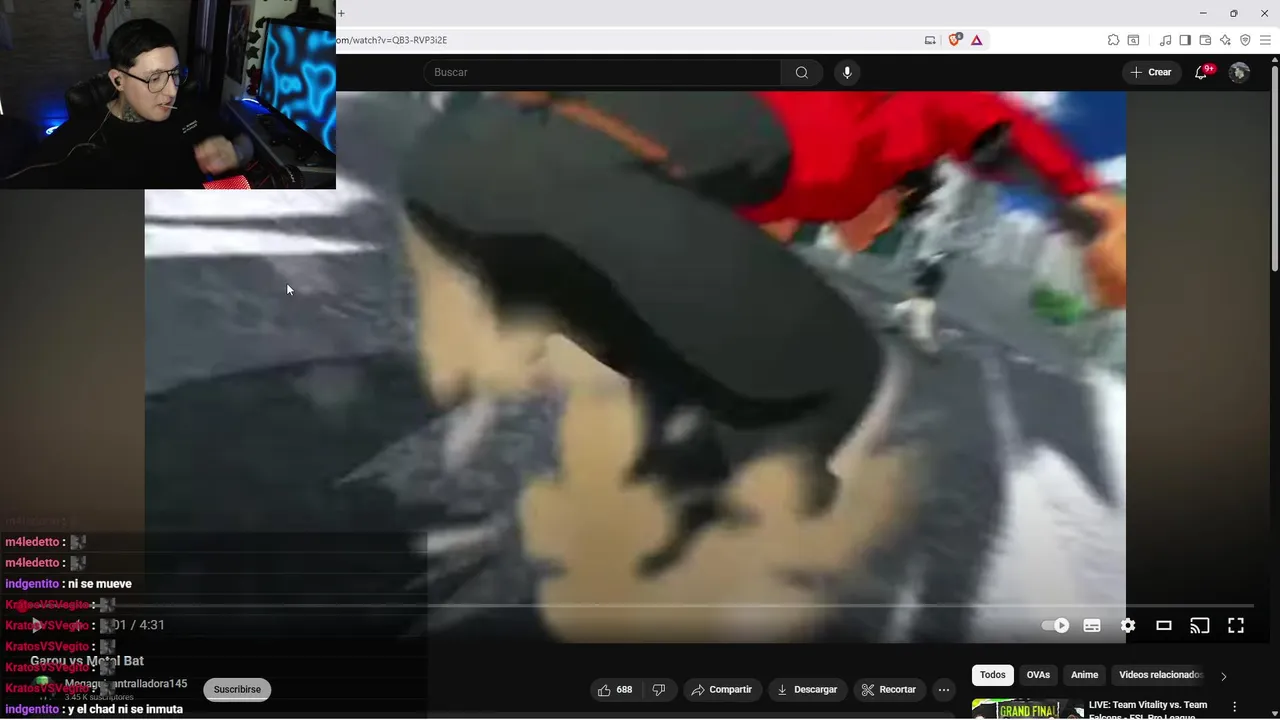This screenshot has height=720, width=1280.
Task: Open Leo AI sparkle icon
Action: click(x=1225, y=40)
